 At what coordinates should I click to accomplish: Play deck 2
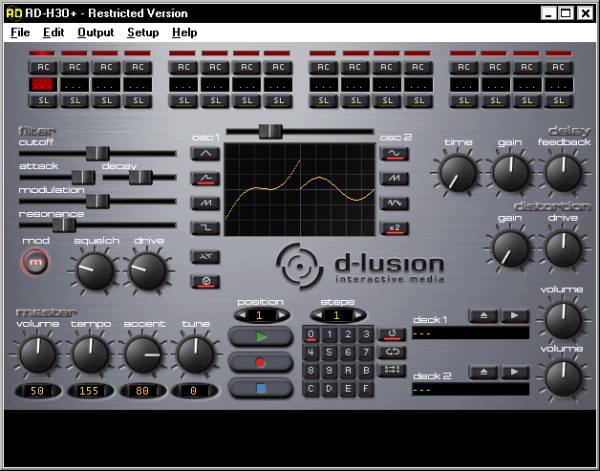click(x=515, y=372)
